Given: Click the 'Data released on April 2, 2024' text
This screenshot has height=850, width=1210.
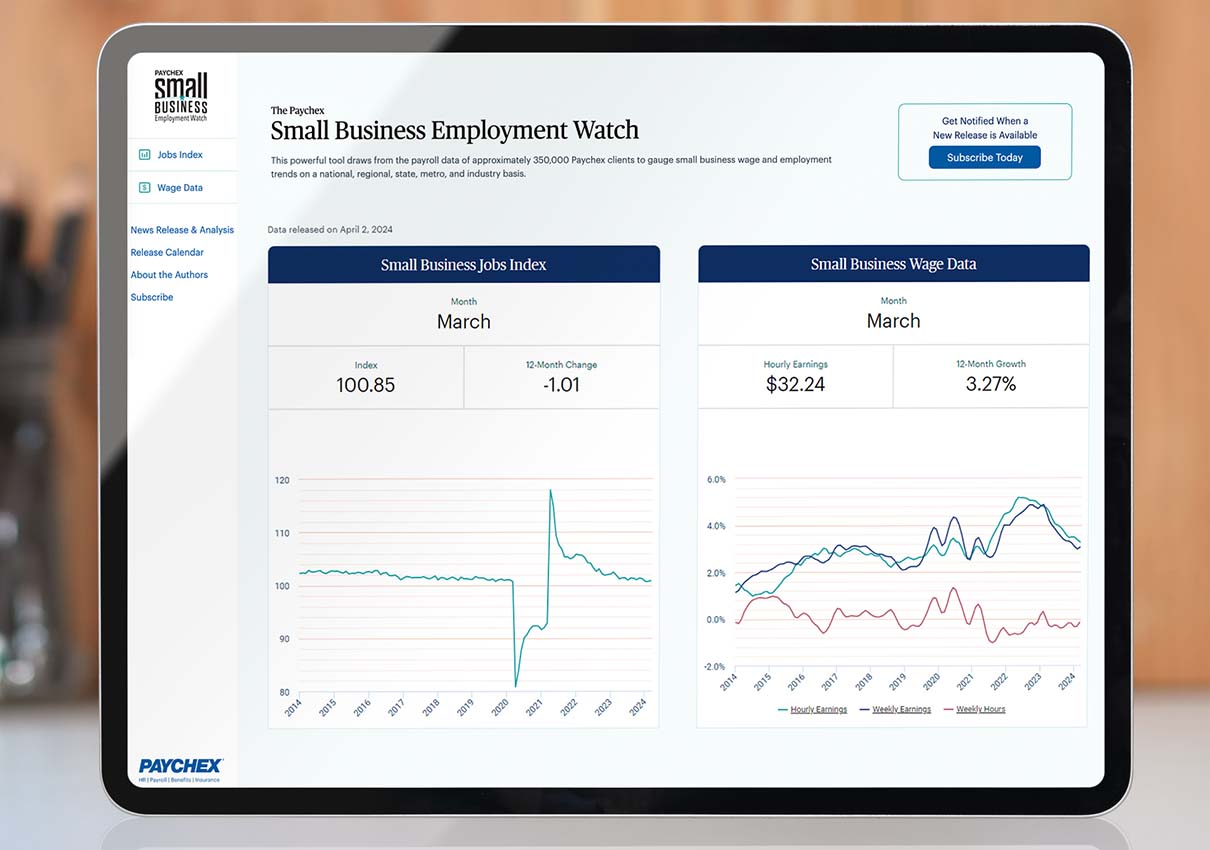Looking at the screenshot, I should pos(330,230).
